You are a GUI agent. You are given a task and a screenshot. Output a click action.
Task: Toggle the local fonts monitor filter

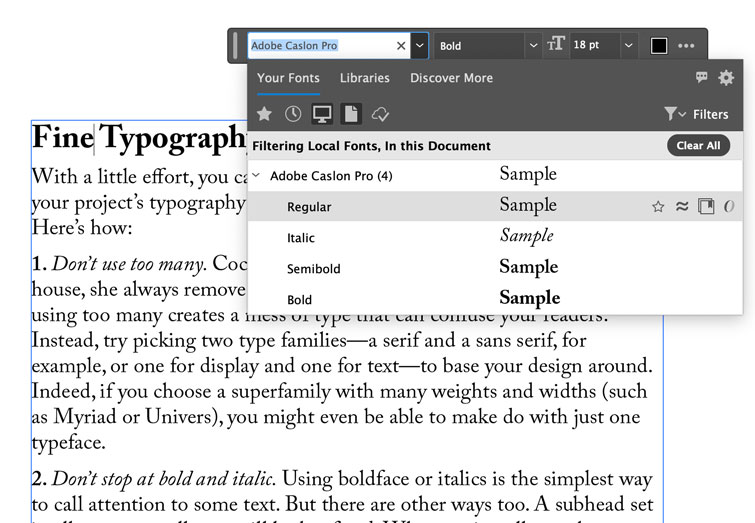point(322,114)
